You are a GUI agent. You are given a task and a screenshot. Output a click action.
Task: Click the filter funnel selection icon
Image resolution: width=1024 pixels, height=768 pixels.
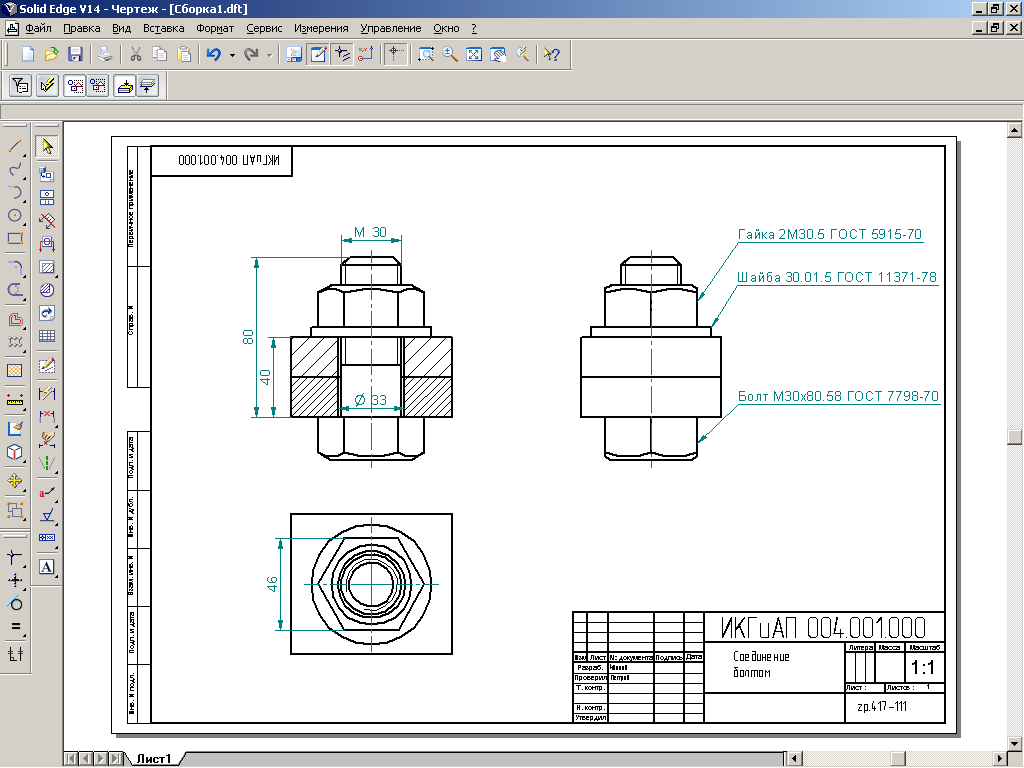(20, 86)
